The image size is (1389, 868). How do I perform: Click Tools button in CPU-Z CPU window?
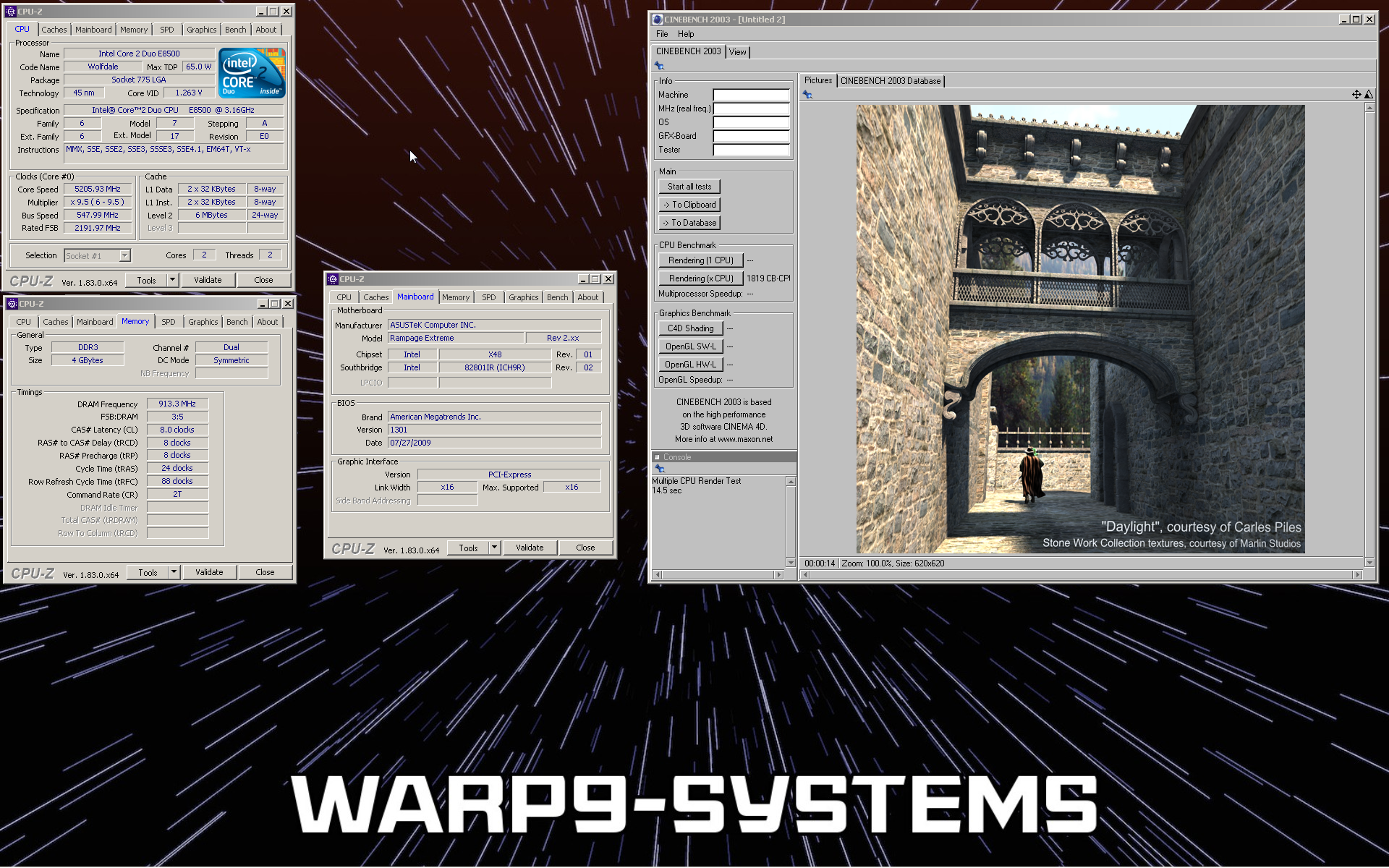click(146, 280)
